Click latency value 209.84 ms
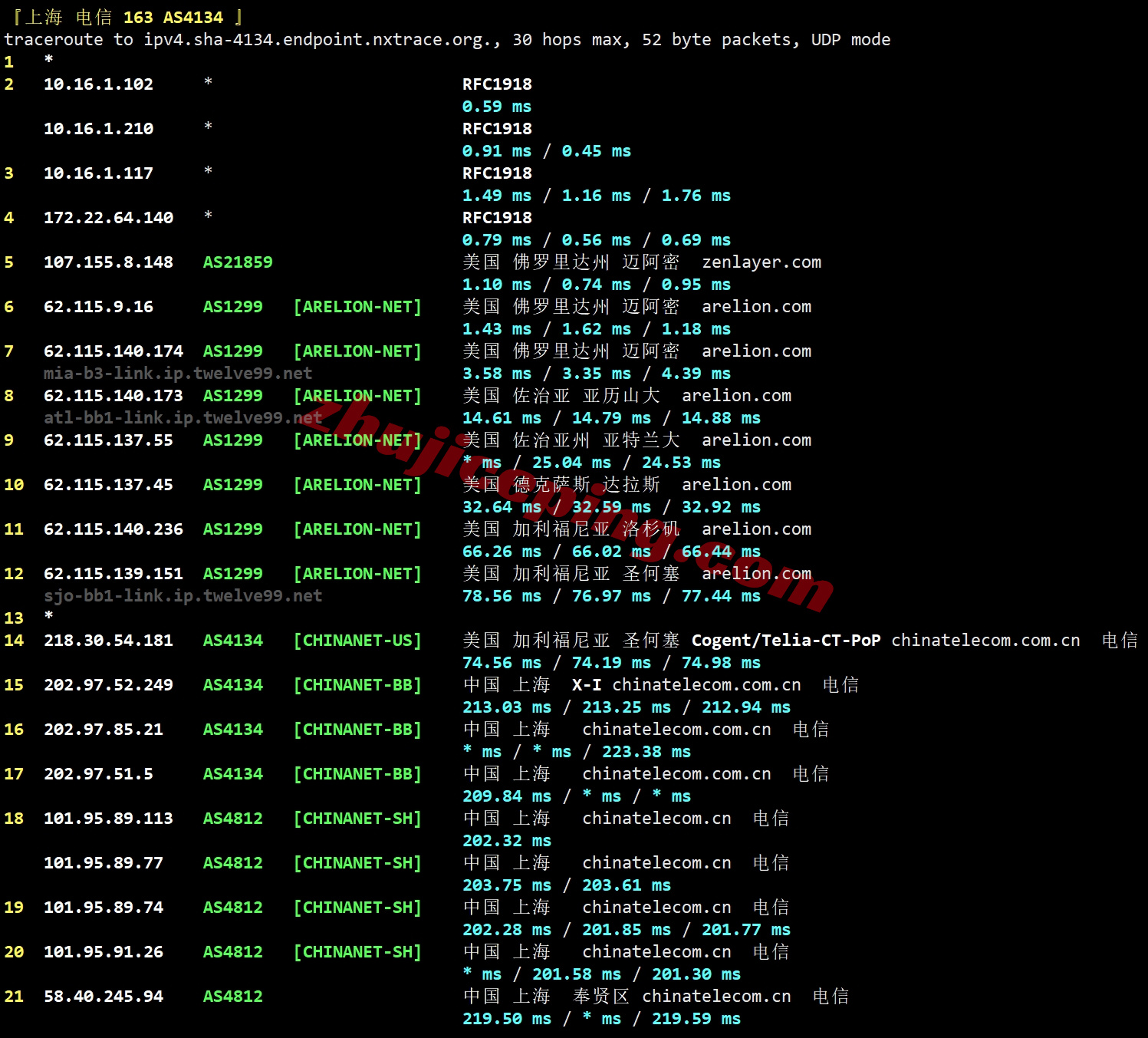1148x1038 pixels. point(507,796)
